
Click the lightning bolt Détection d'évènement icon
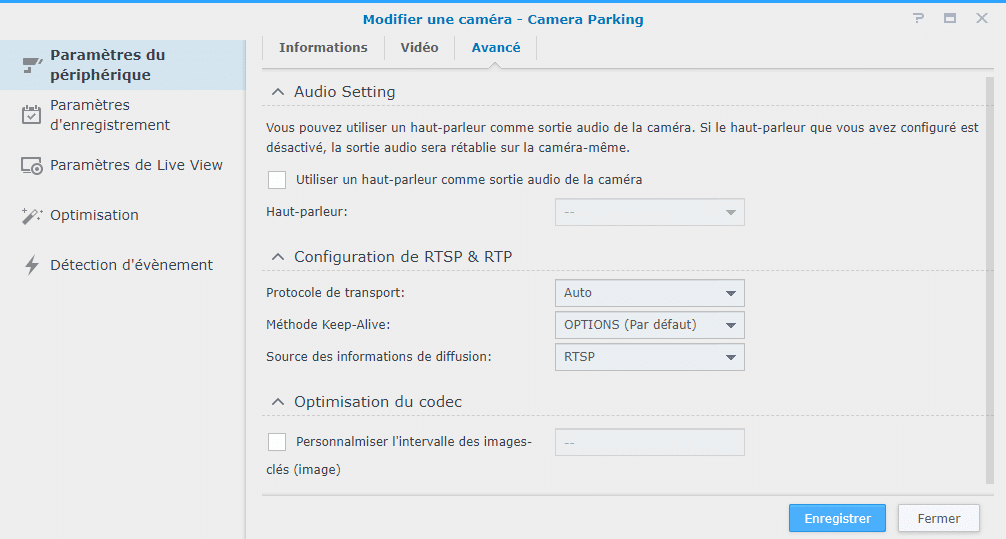31,265
